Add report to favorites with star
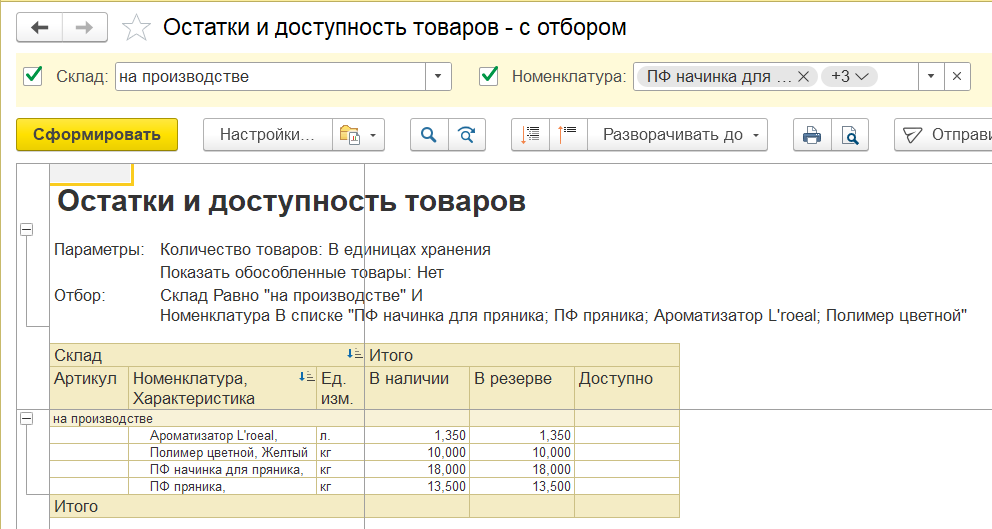 [135, 28]
